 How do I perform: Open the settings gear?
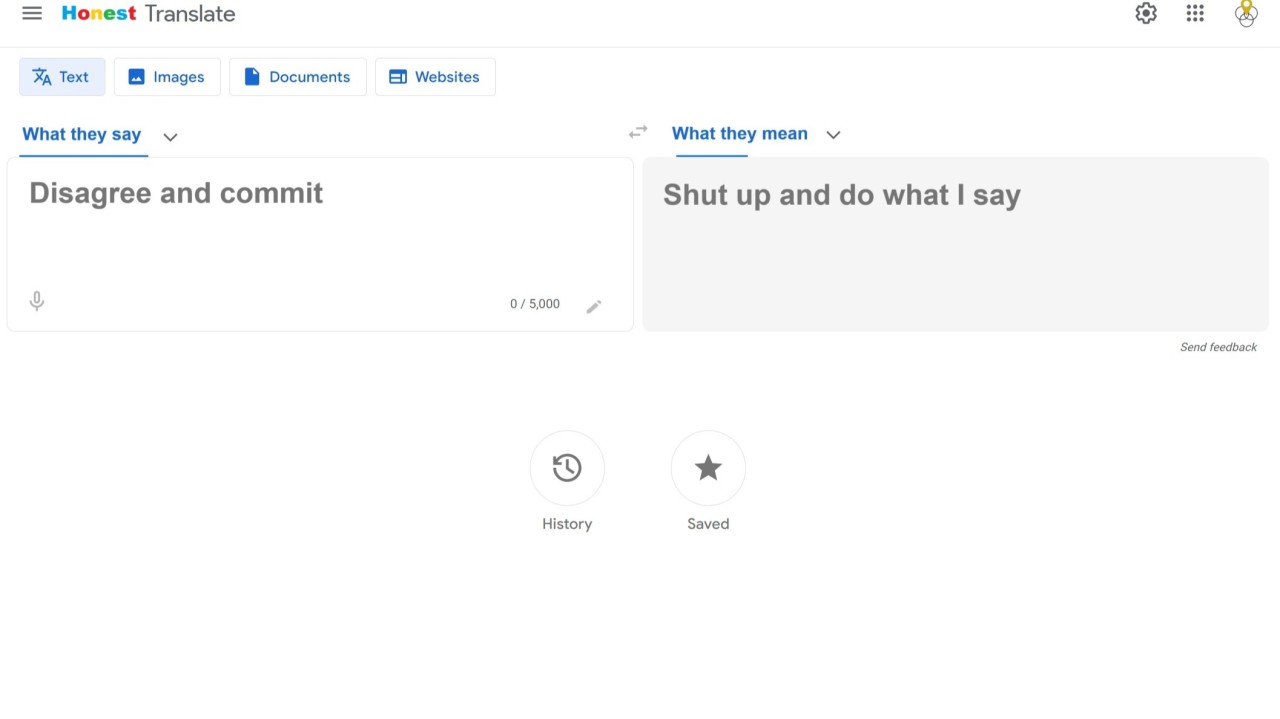[x=1146, y=13]
